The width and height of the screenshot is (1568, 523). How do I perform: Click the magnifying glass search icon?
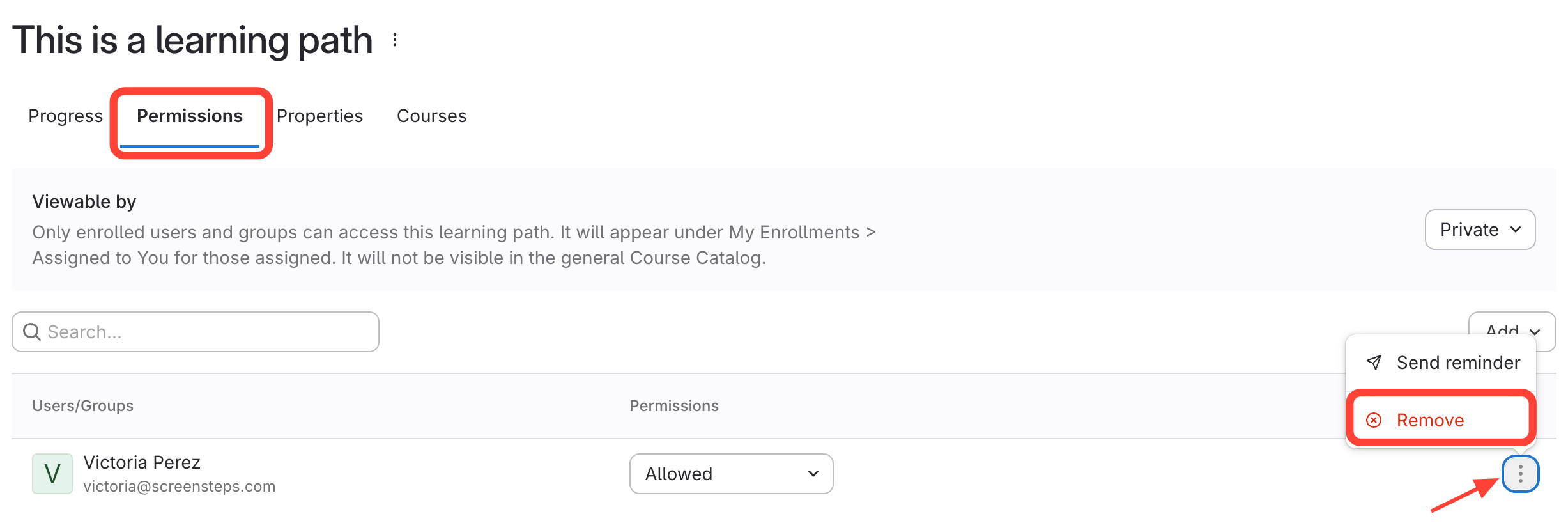(31, 332)
